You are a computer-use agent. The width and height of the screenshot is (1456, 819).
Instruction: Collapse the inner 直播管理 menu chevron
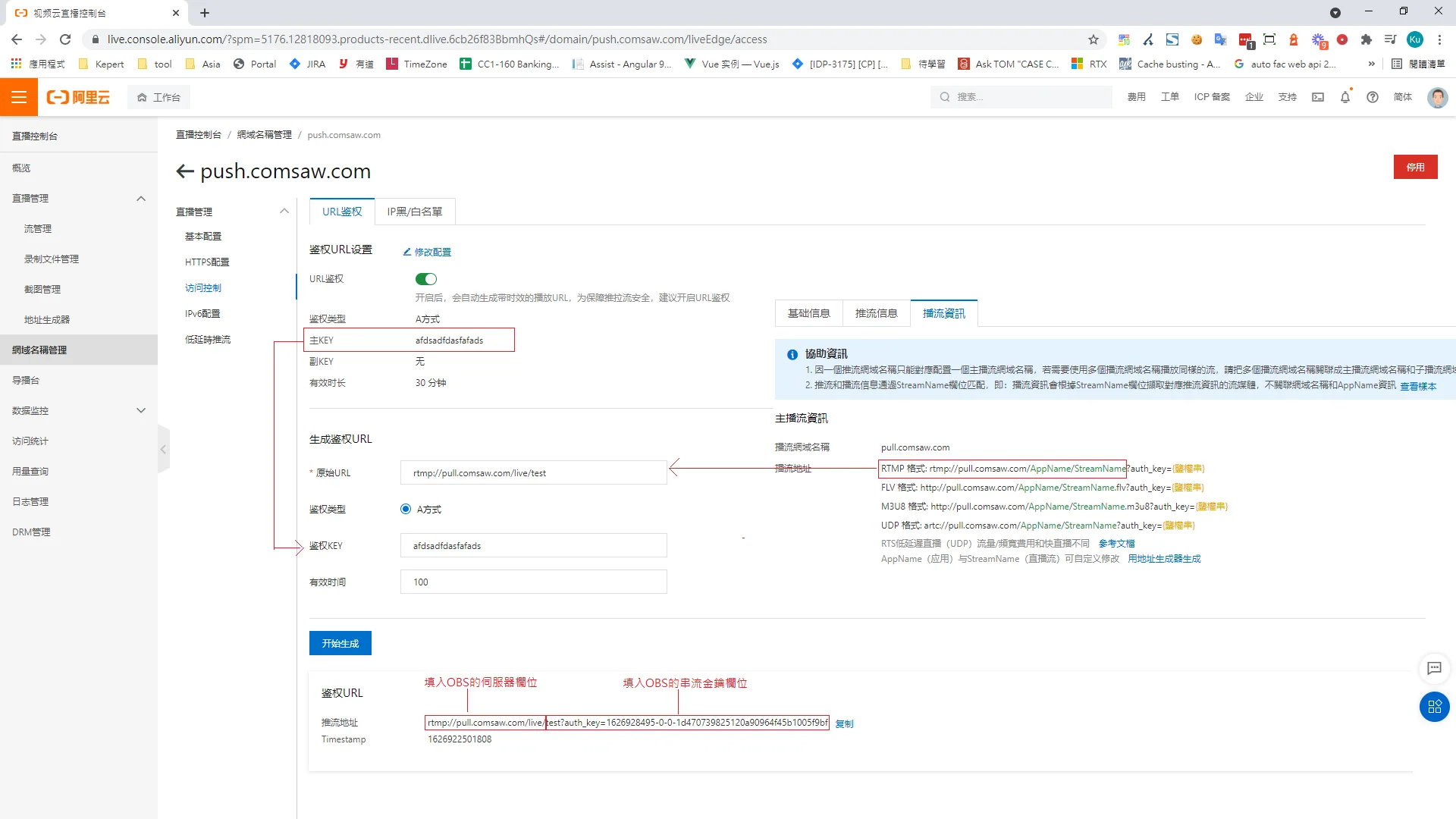[x=284, y=212]
